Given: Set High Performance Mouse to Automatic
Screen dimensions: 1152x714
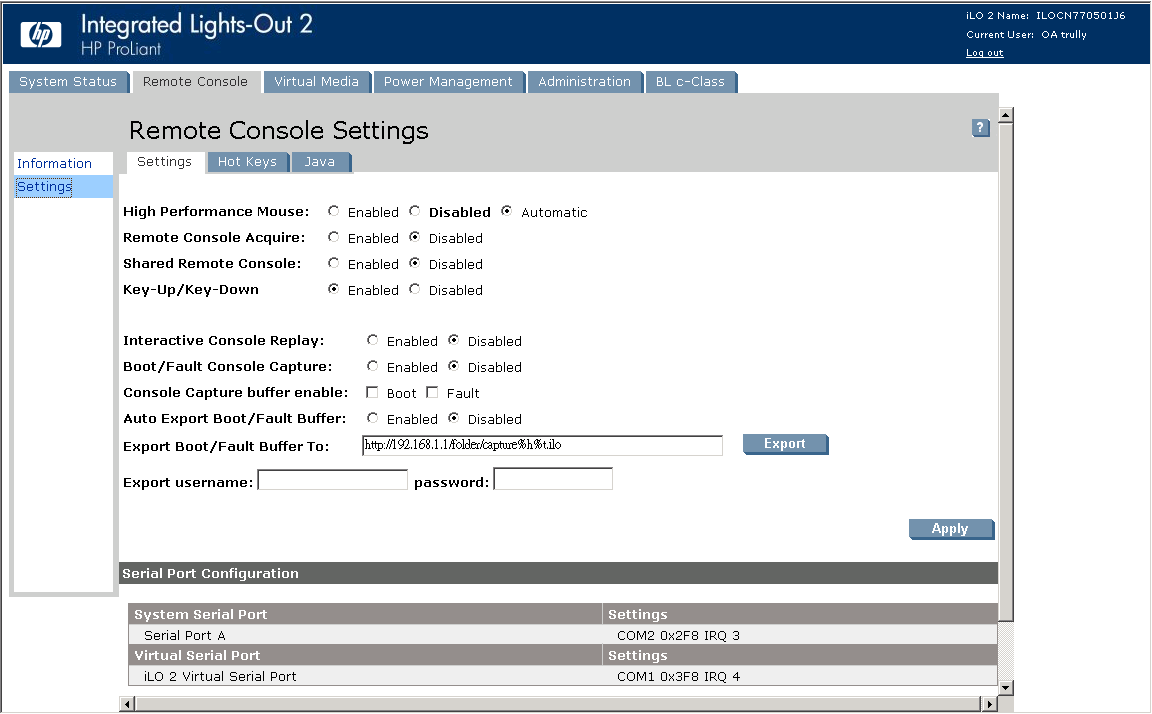Looking at the screenshot, I should click(506, 212).
